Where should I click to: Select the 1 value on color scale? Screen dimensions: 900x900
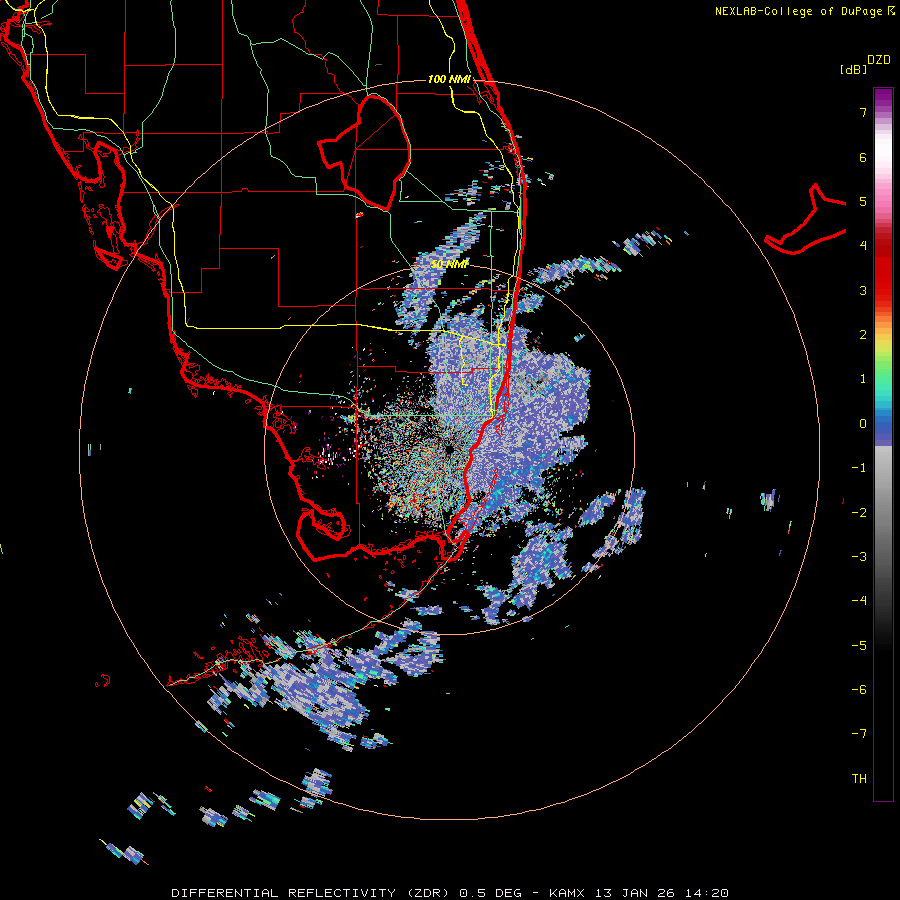click(x=863, y=379)
